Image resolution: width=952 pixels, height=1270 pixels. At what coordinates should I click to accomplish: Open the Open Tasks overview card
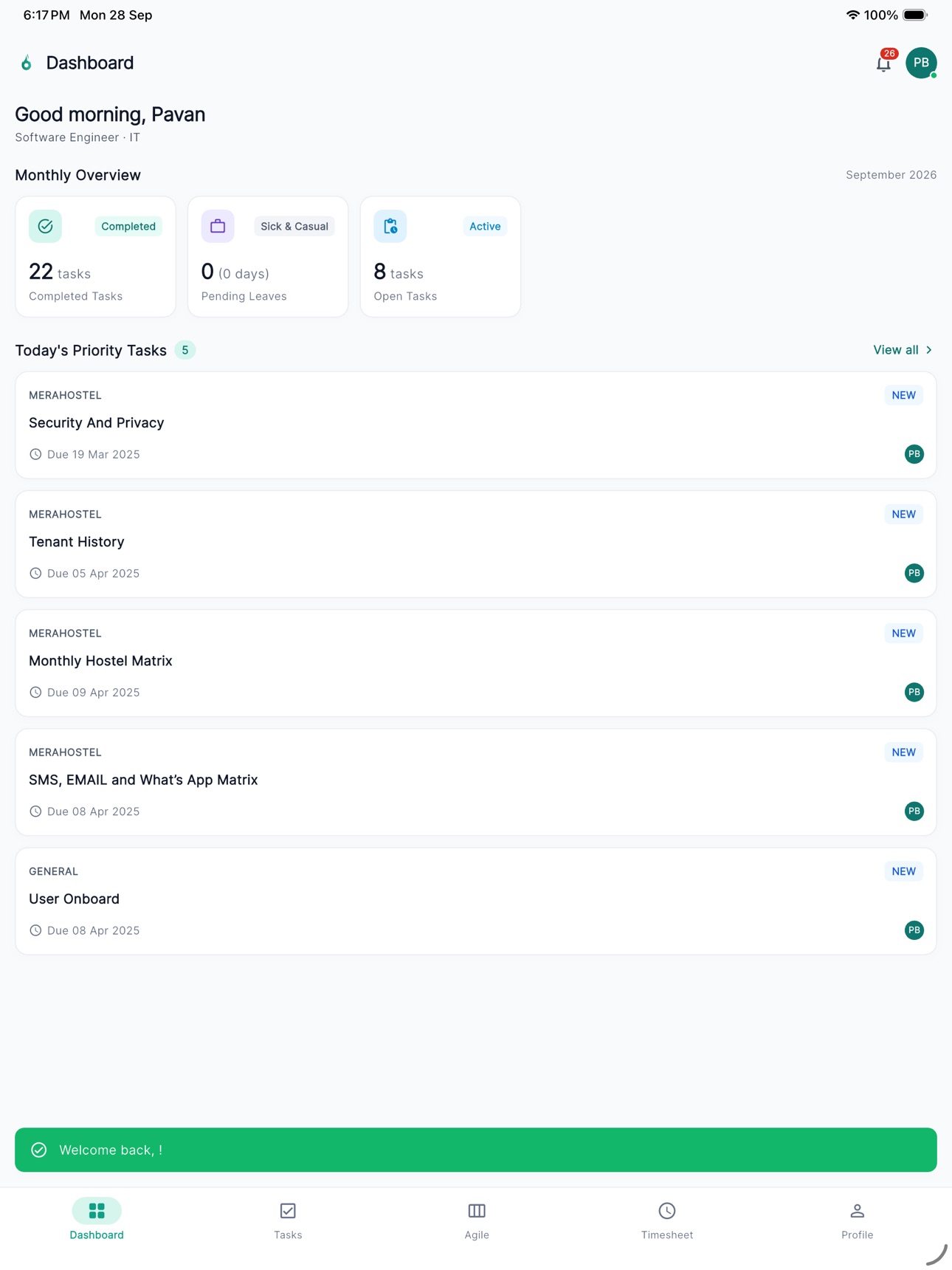441,256
